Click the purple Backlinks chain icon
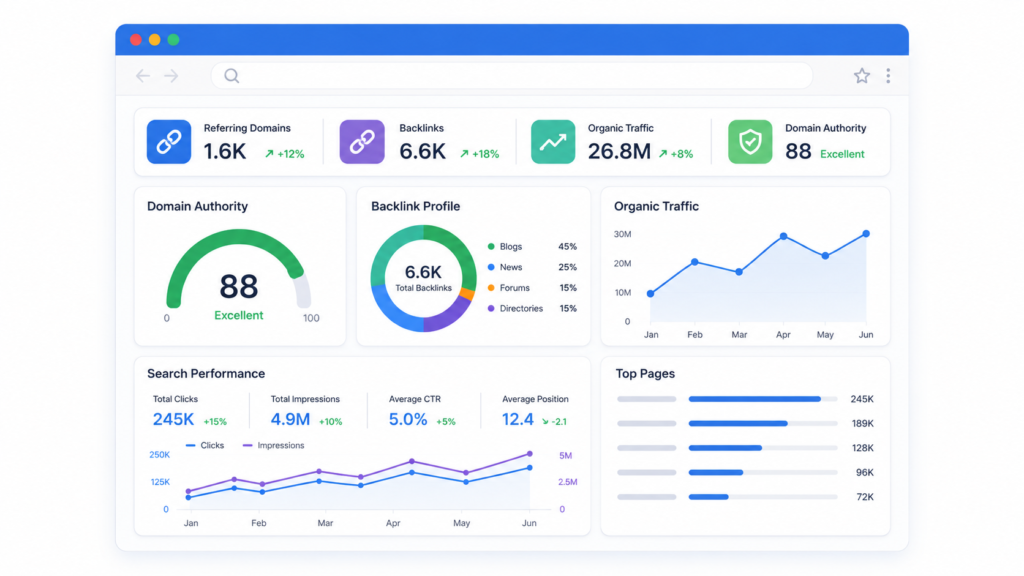1024x576 pixels. [x=362, y=142]
